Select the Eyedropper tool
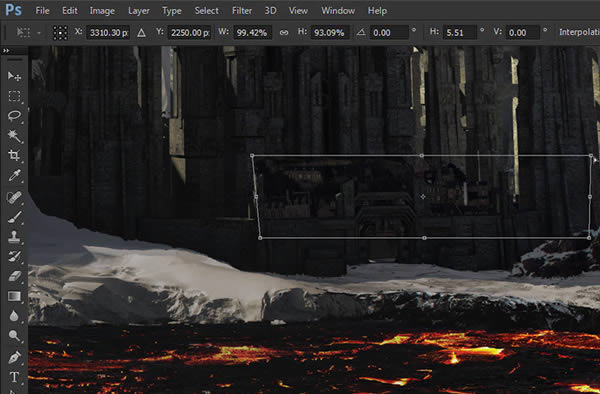The image size is (600, 394). pos(15,176)
